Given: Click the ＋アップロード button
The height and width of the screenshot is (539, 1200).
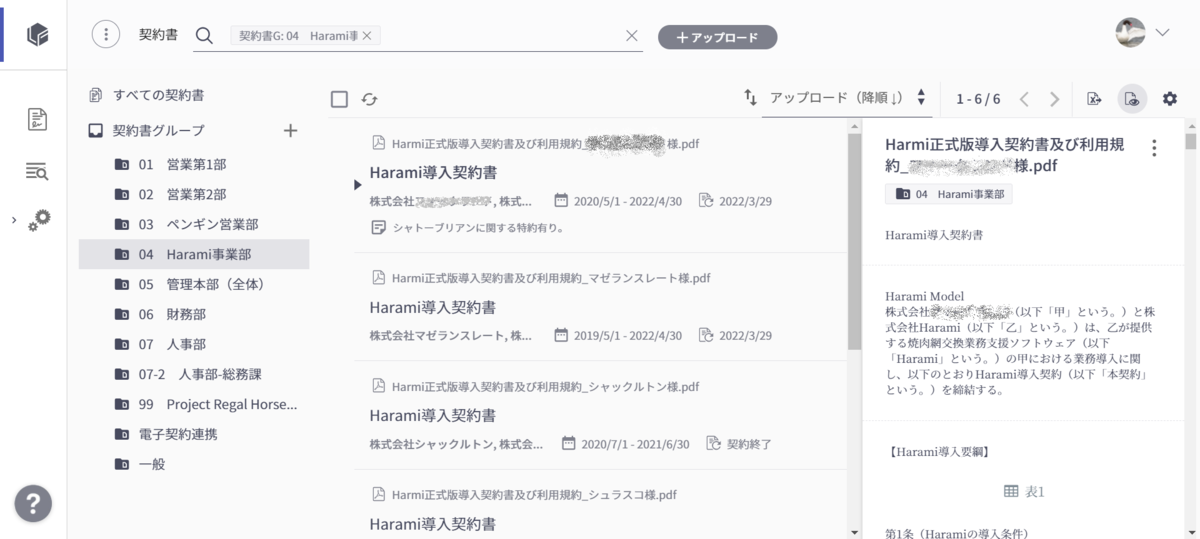Looking at the screenshot, I should click(717, 37).
